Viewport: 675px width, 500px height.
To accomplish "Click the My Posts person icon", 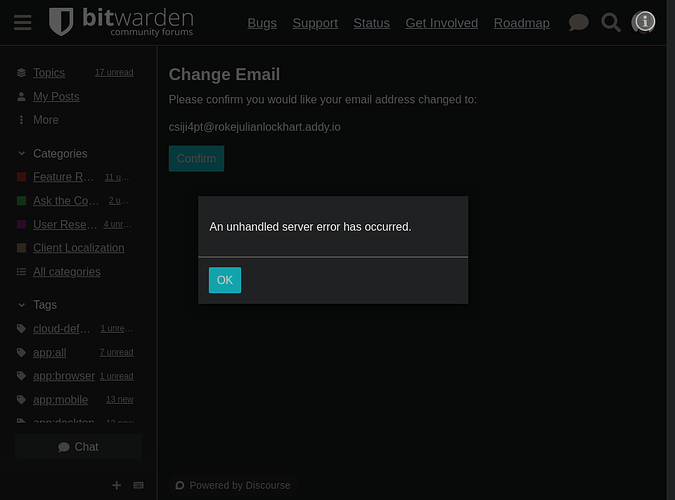I will pos(21,96).
